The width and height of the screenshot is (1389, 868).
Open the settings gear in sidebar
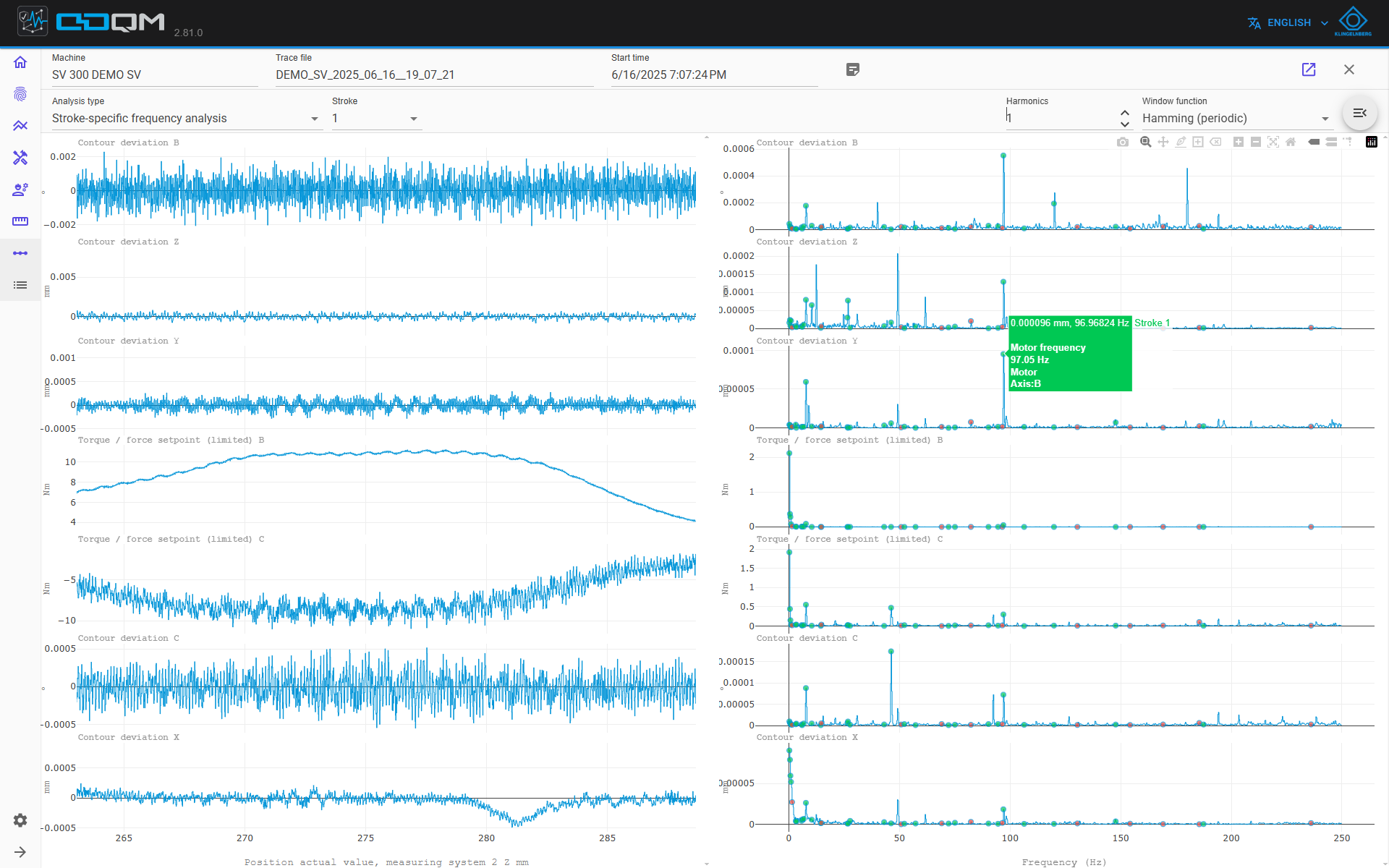click(x=20, y=820)
